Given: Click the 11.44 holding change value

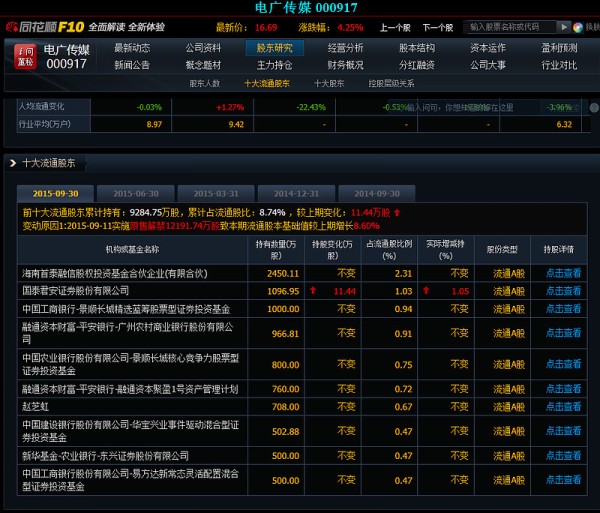Looking at the screenshot, I should [x=345, y=292].
